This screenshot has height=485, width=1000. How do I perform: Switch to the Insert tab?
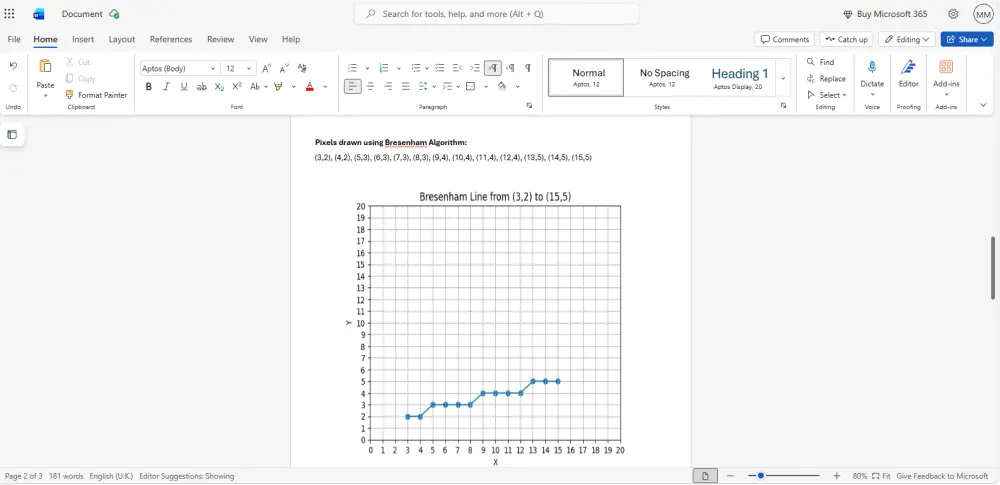[x=83, y=40]
